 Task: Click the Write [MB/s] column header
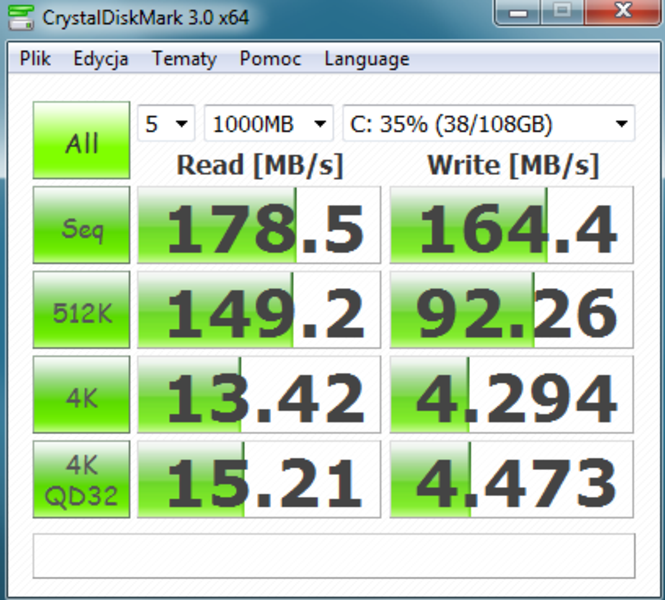pyautogui.click(x=513, y=165)
